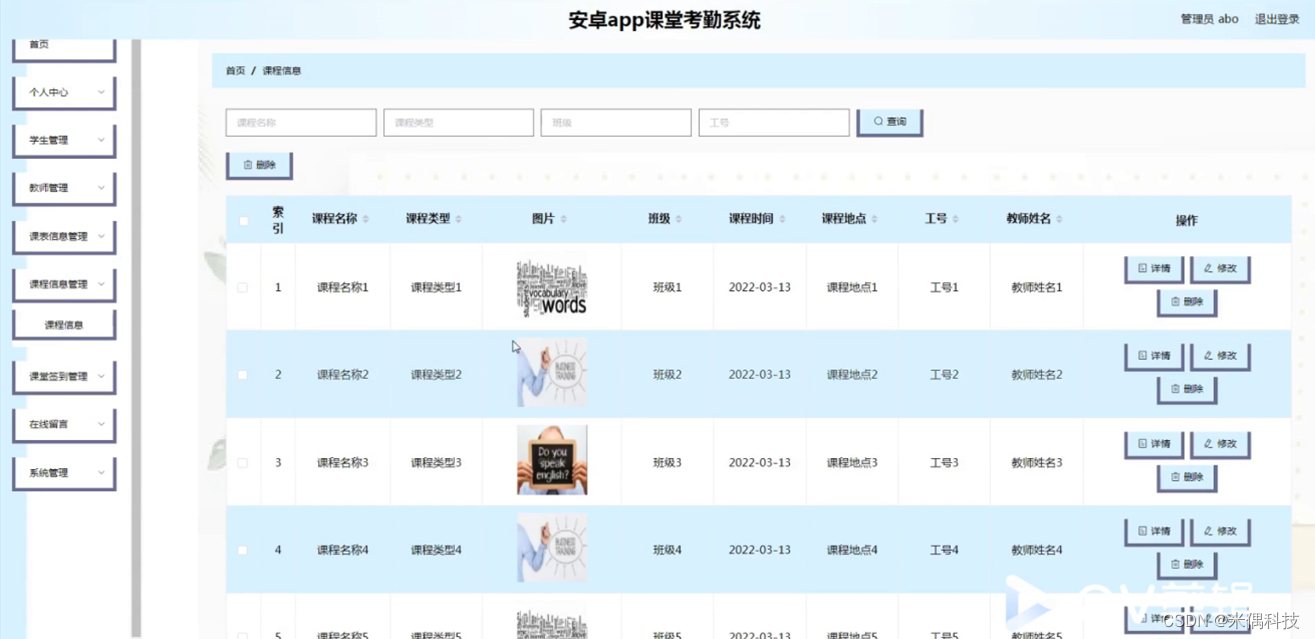Focus the 工号 search field
Screen dimensions: 1315x639
774,123
